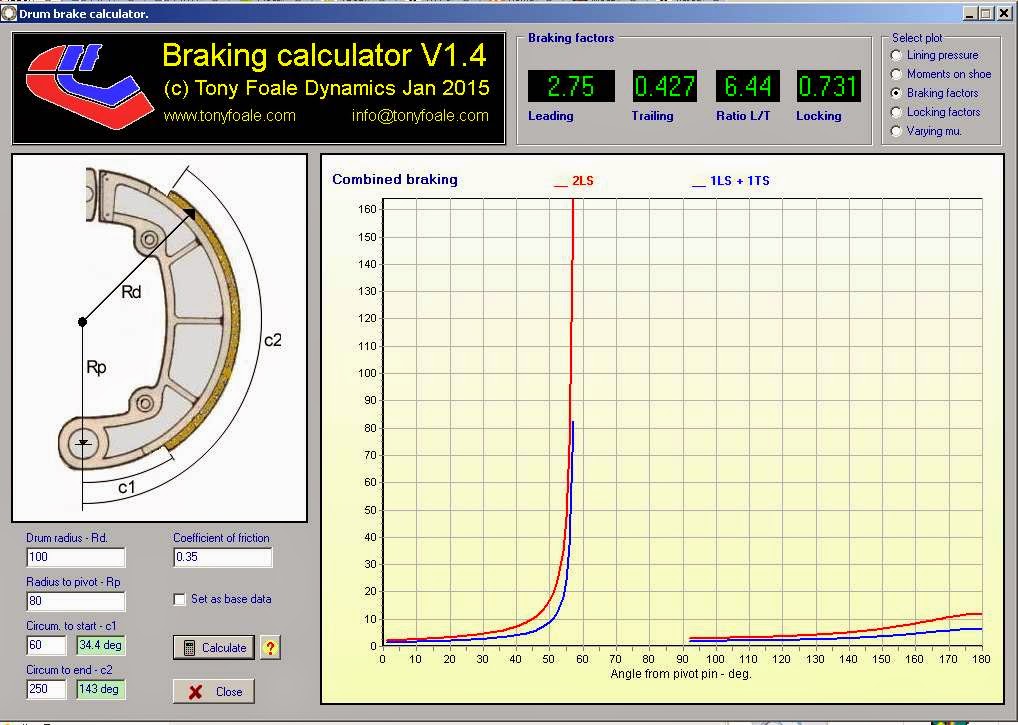Click the Leading factor display 2.75

click(x=571, y=86)
